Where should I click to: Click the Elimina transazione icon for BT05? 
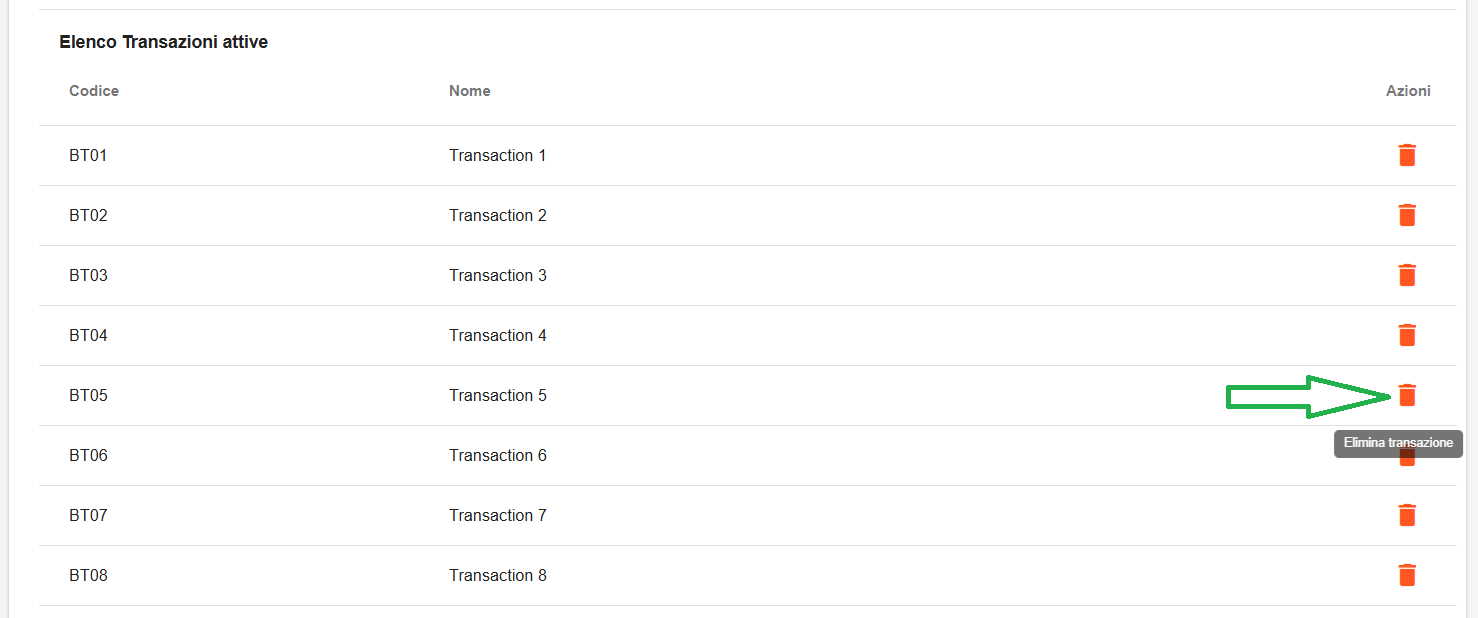tap(1407, 395)
